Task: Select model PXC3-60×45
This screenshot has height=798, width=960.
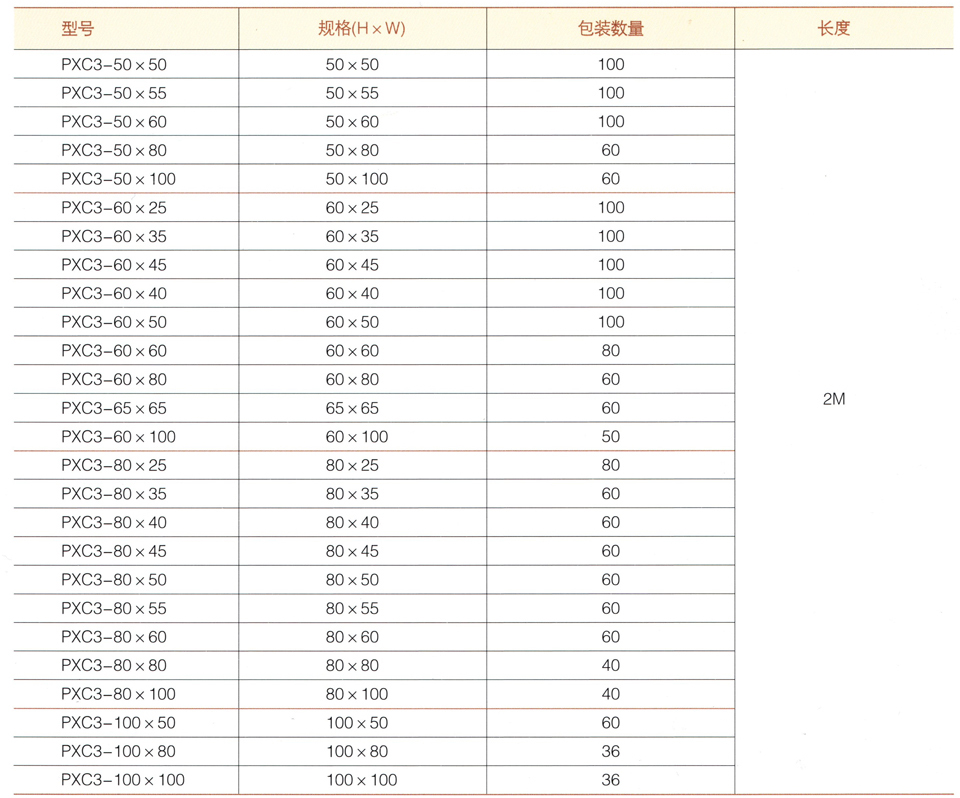Action: pos(114,265)
